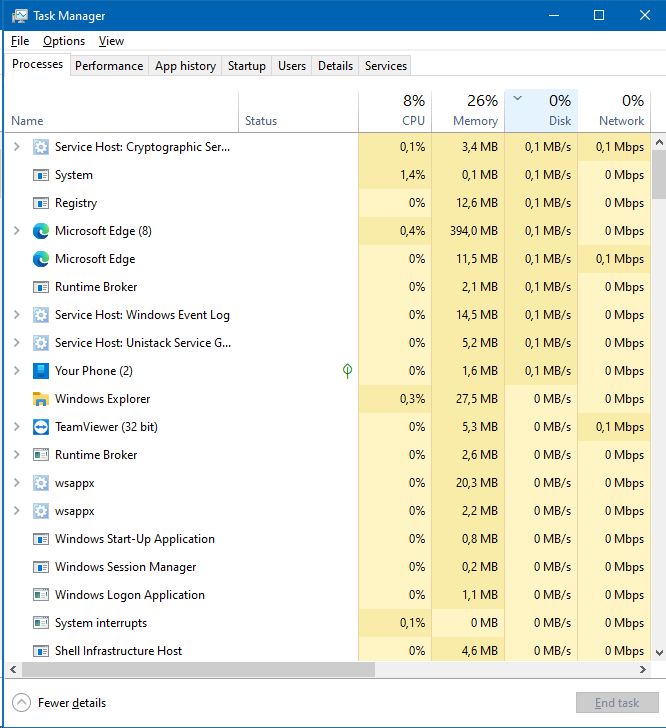The width and height of the screenshot is (666, 728).
Task: Go to the Services tab
Action: 386,66
